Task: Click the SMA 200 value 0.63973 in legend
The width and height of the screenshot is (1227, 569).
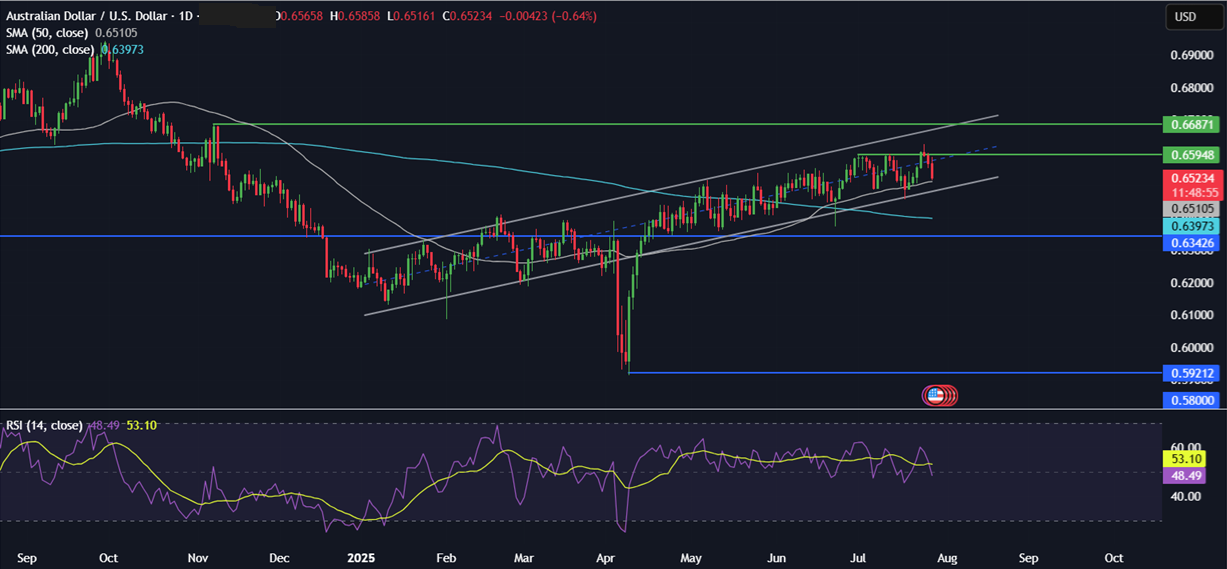Action: click(x=122, y=49)
